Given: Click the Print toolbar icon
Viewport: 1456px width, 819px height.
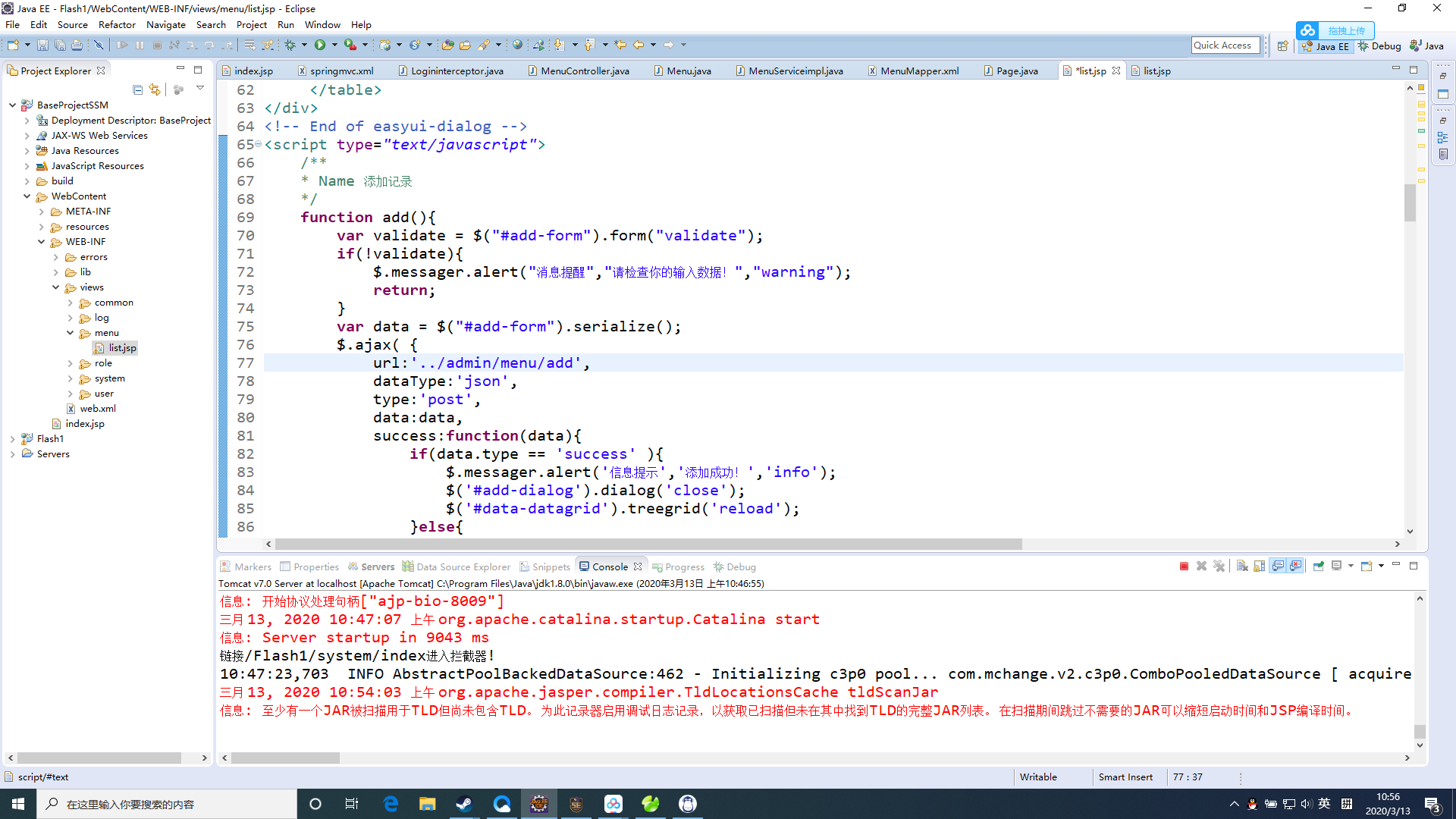Looking at the screenshot, I should coord(77,45).
